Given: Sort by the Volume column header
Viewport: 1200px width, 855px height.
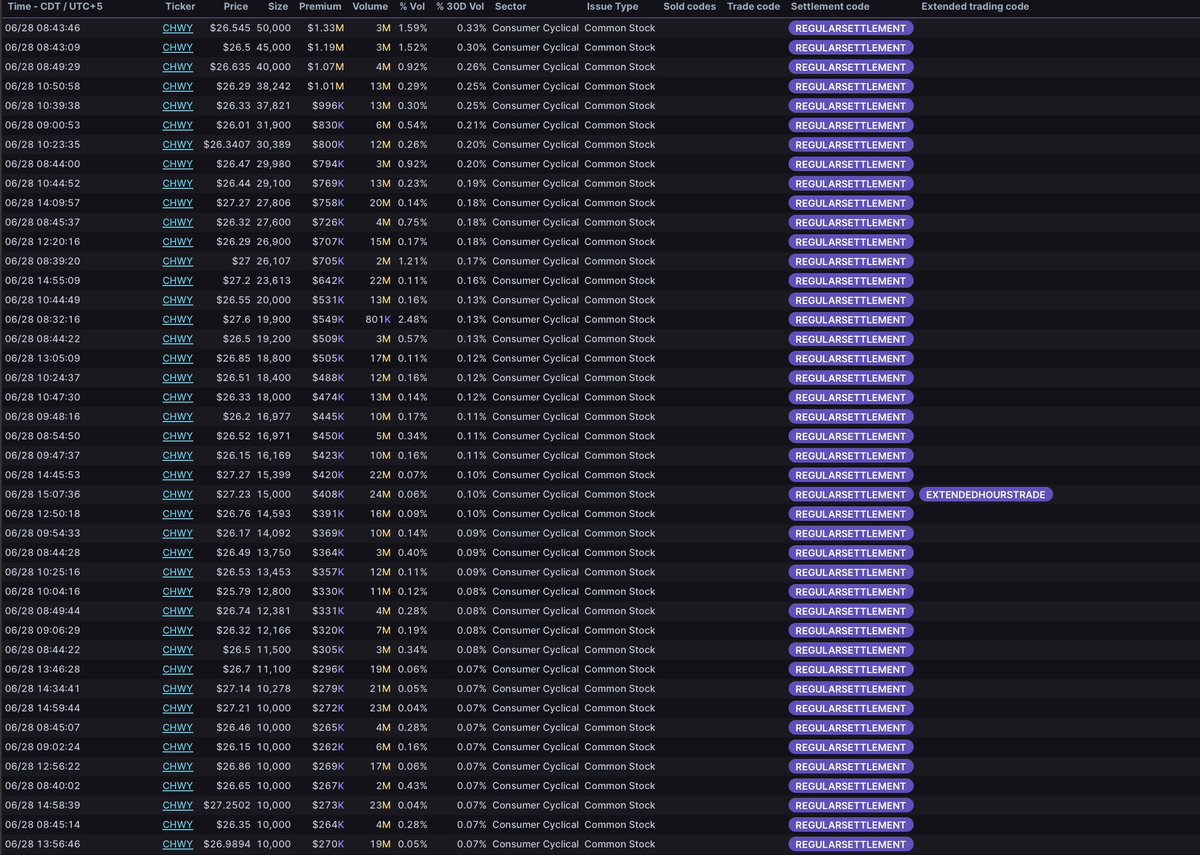Looking at the screenshot, I should (x=370, y=7).
